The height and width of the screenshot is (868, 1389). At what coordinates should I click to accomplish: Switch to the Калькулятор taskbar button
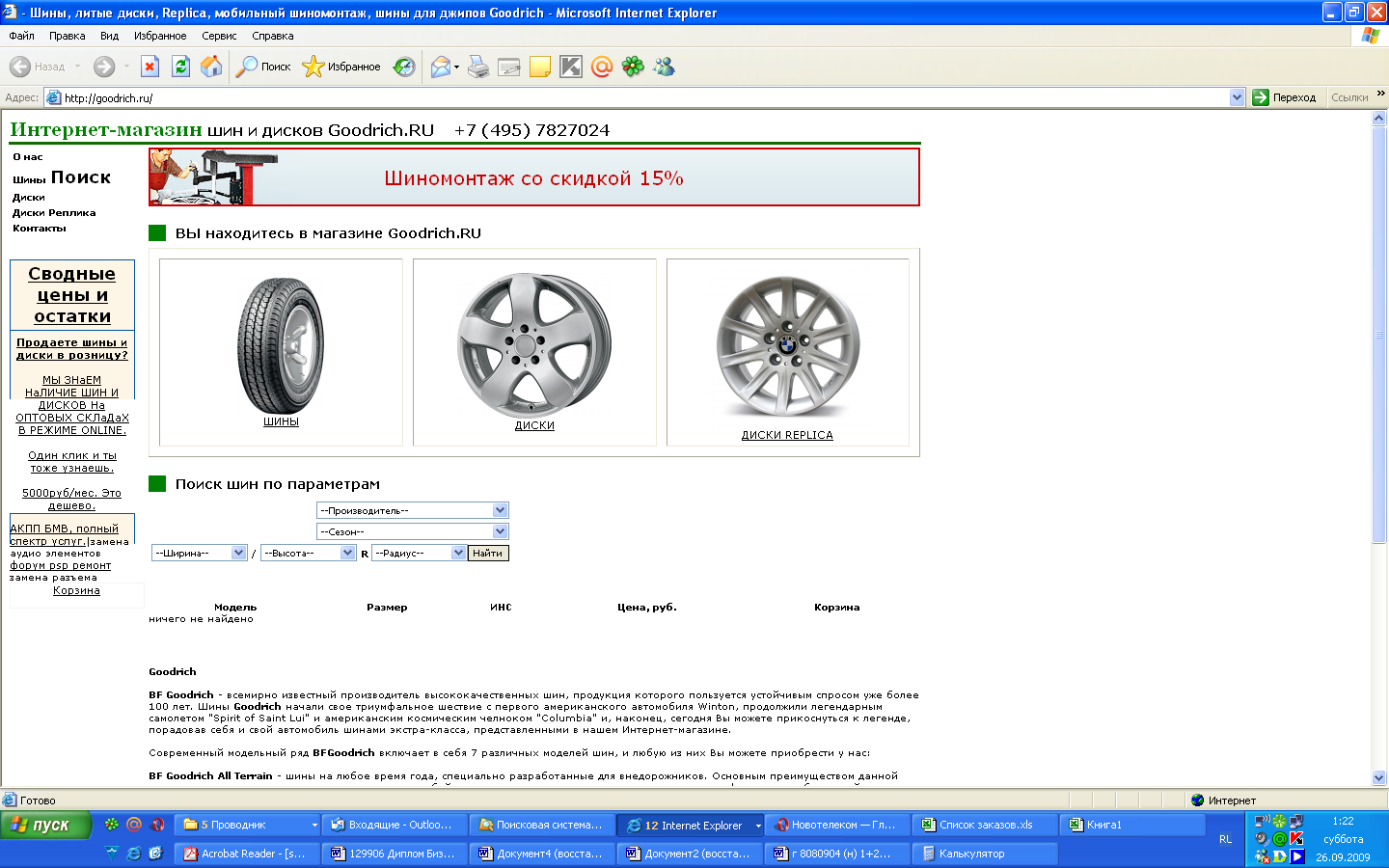(x=987, y=854)
